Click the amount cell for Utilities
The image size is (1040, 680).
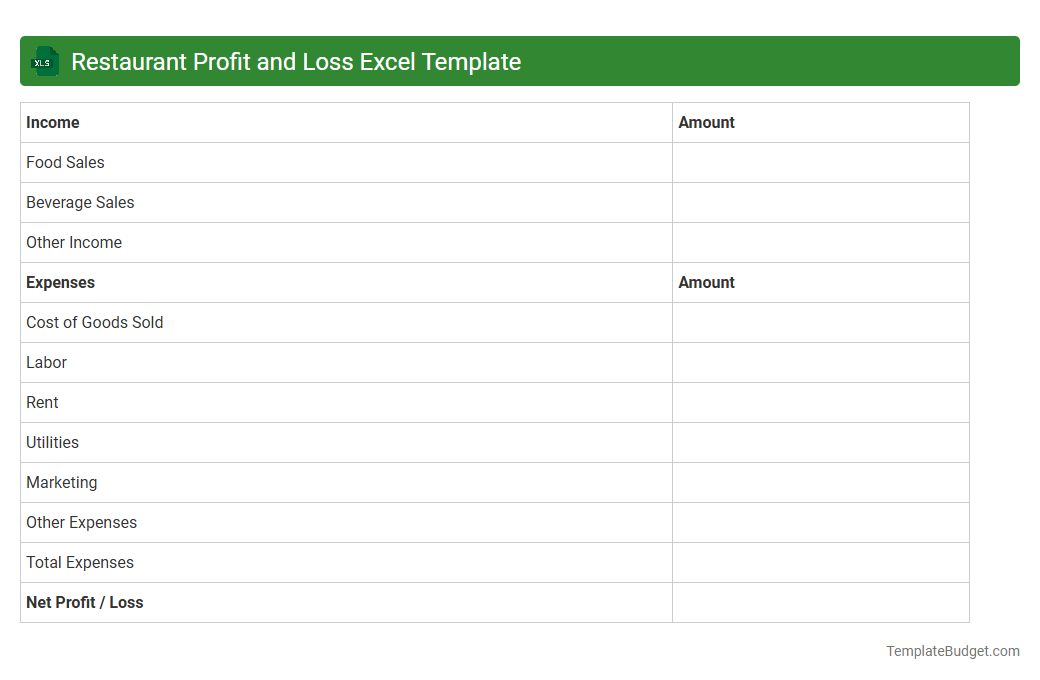820,442
